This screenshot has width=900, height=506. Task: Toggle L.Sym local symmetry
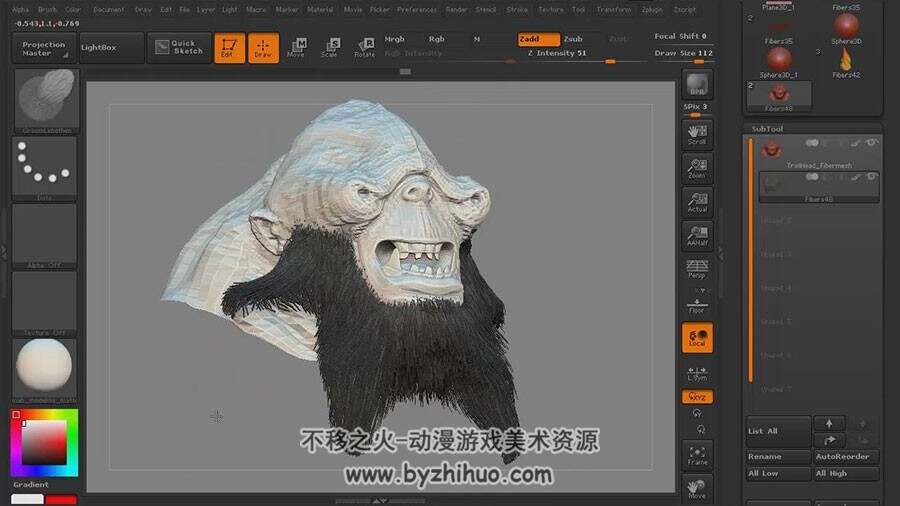[697, 373]
